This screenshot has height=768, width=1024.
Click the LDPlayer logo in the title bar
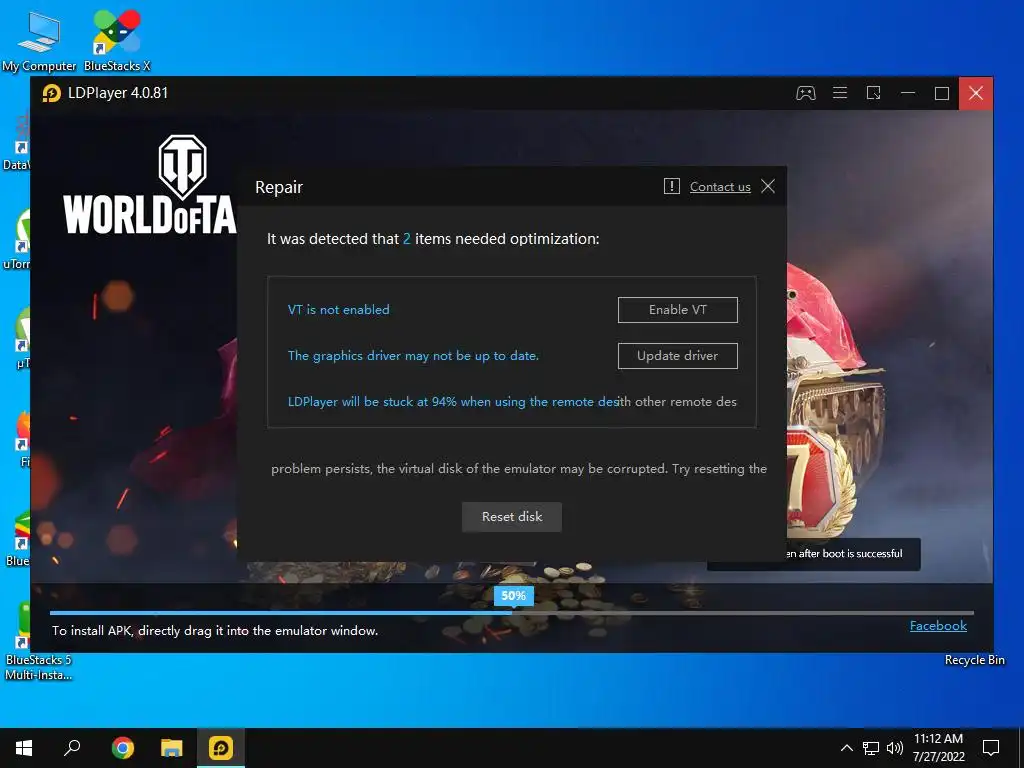tap(52, 93)
